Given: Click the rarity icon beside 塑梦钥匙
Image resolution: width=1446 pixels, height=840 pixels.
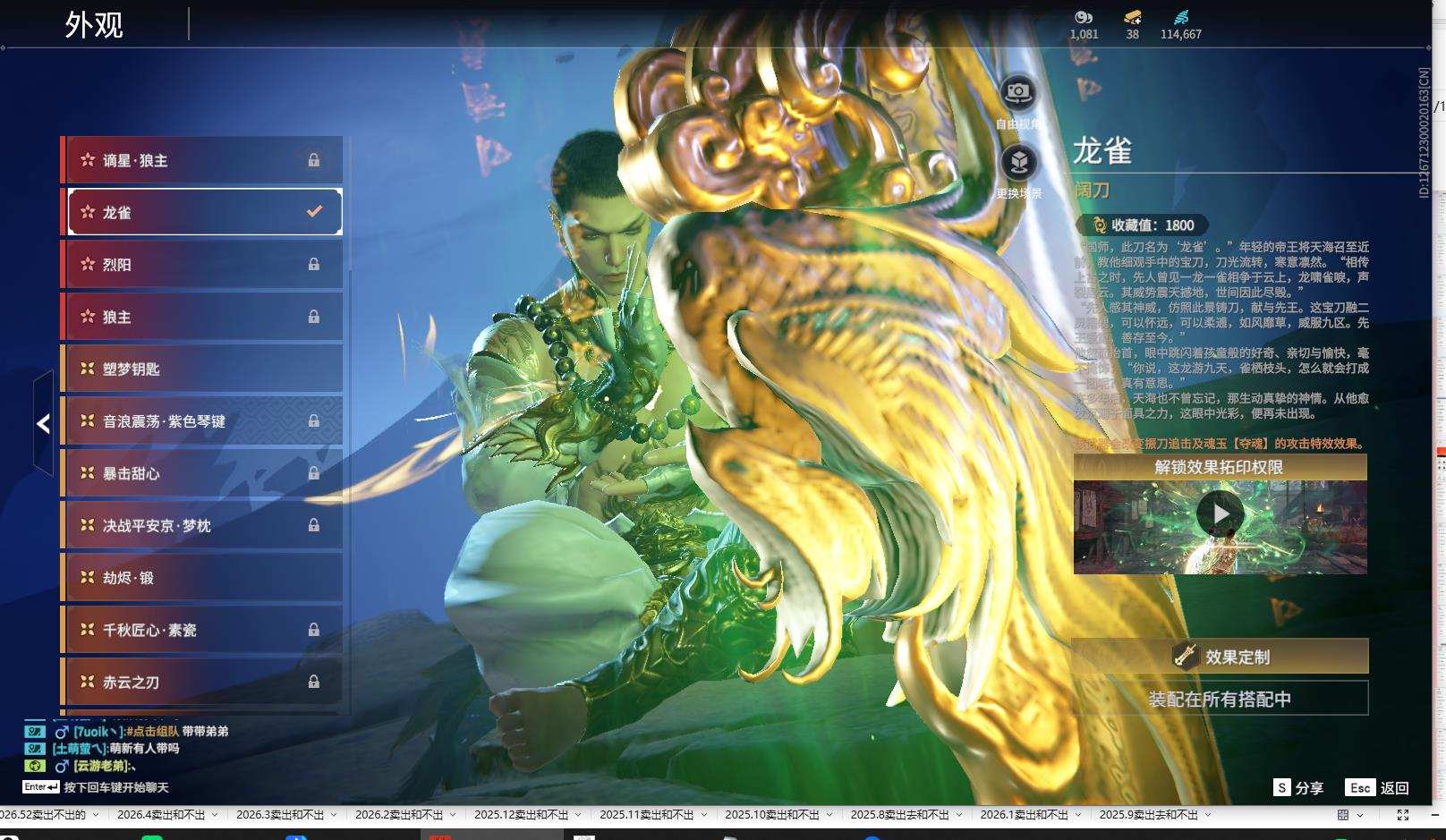Looking at the screenshot, I should (88, 369).
